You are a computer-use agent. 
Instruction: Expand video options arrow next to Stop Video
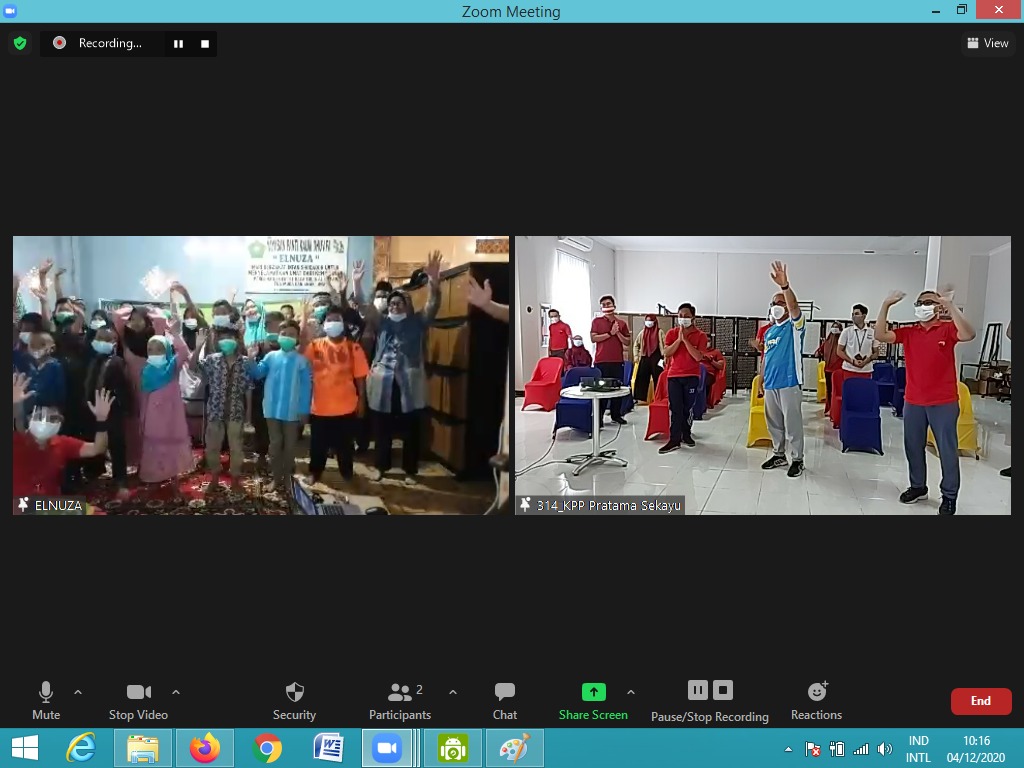pyautogui.click(x=176, y=692)
